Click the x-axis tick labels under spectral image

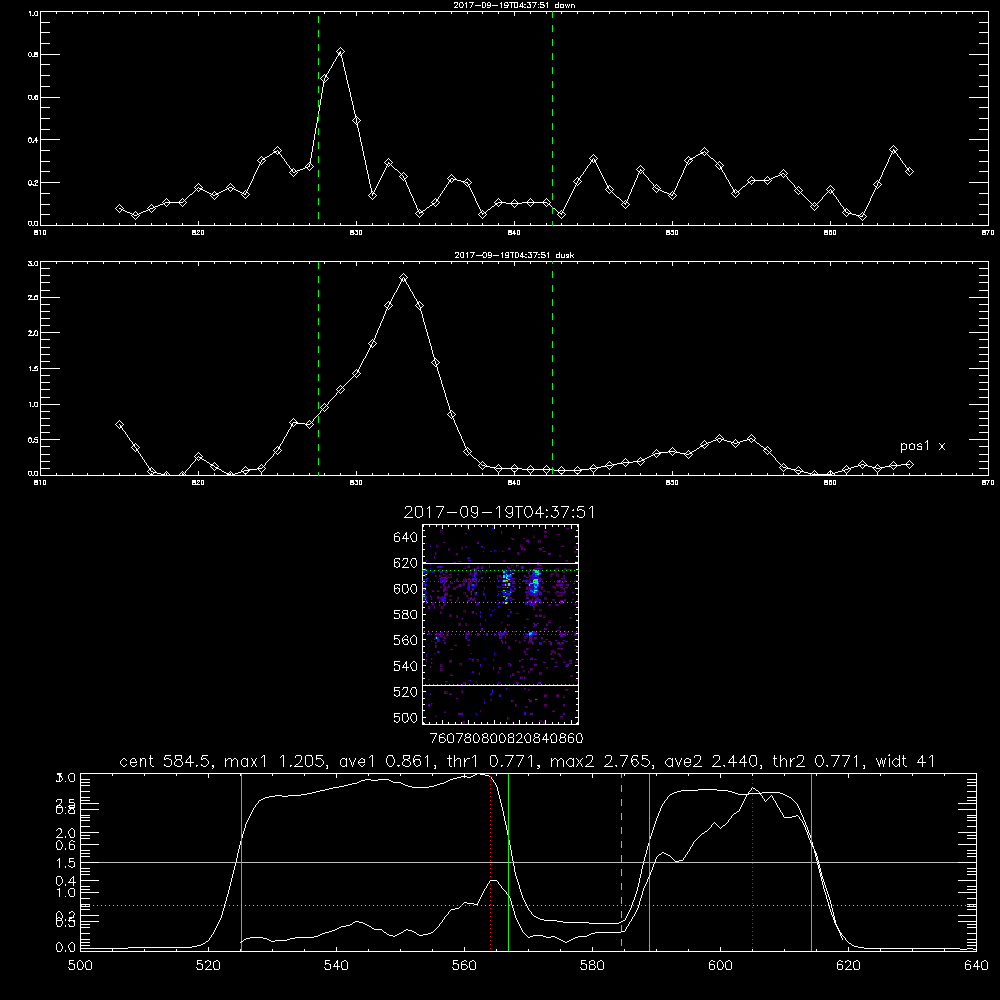(x=507, y=738)
